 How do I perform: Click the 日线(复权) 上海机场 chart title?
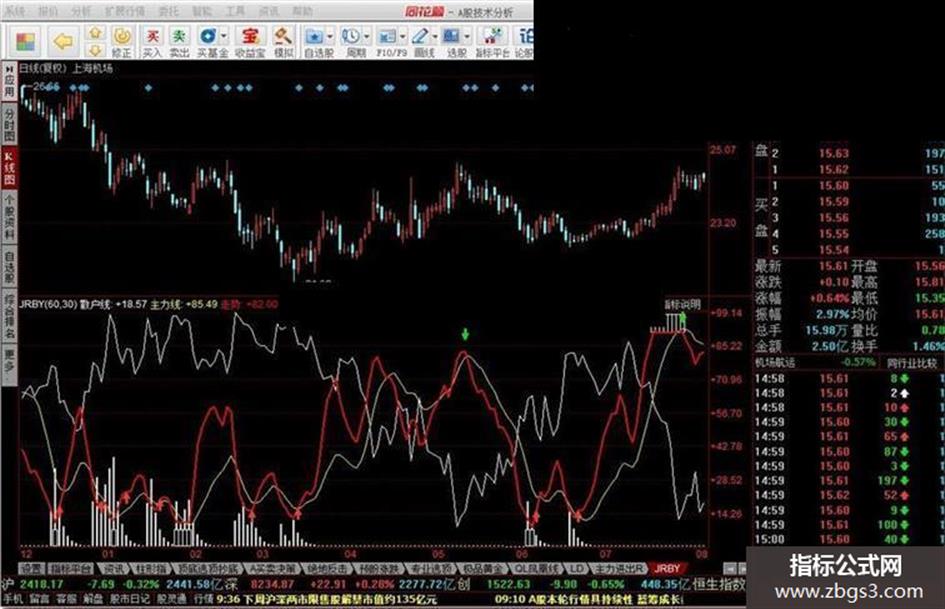tap(66, 68)
